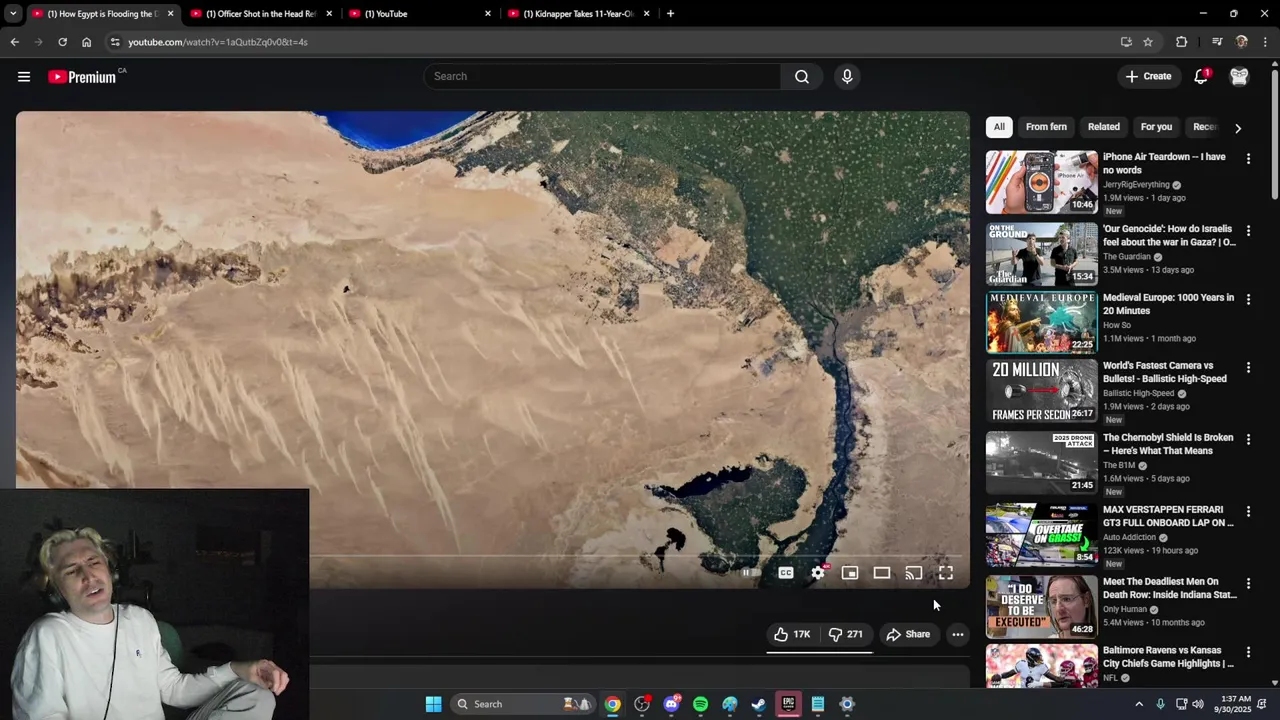The height and width of the screenshot is (720, 1280).
Task: Select the From fern filter chip
Action: tap(1046, 127)
